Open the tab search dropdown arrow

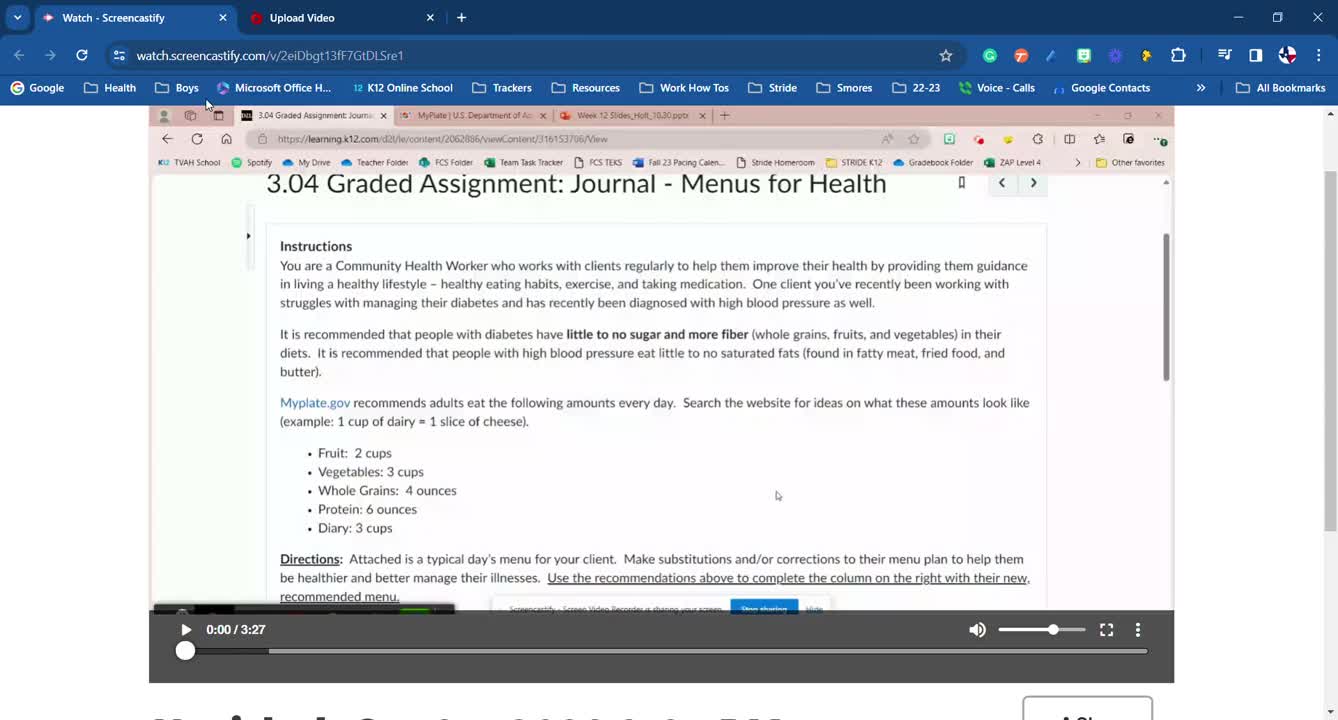[x=17, y=17]
